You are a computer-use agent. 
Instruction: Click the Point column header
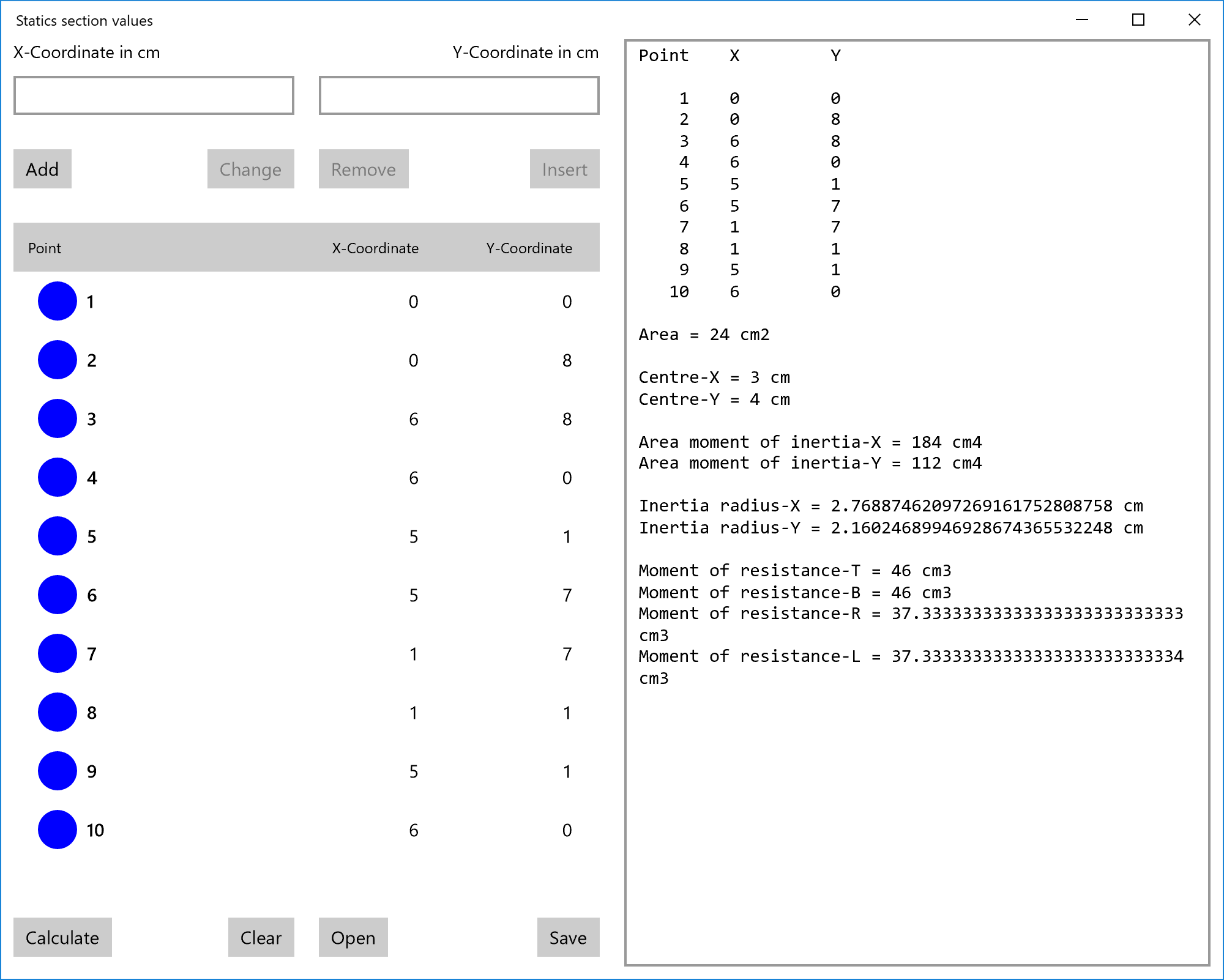click(x=45, y=248)
